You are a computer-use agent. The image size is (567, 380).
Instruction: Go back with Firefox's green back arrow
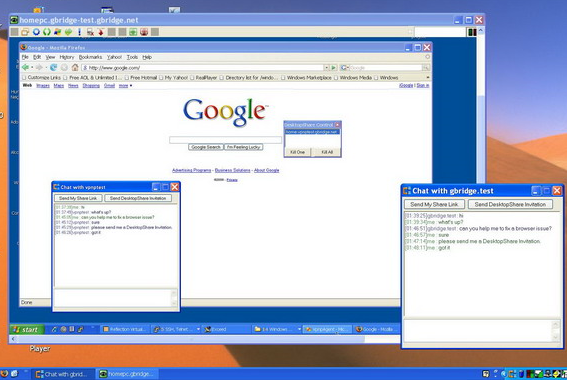click(x=25, y=67)
